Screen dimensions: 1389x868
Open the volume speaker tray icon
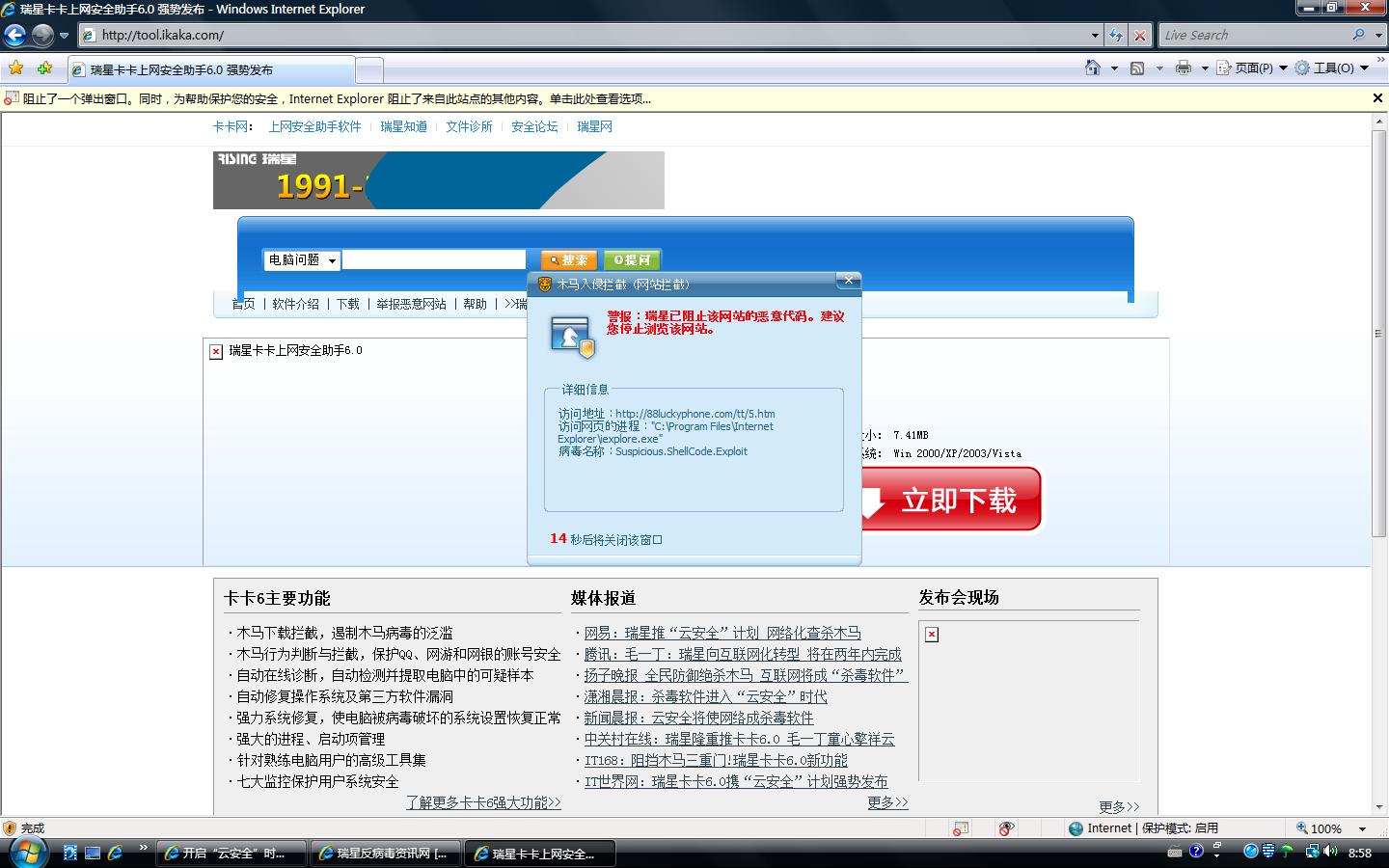pyautogui.click(x=1330, y=852)
